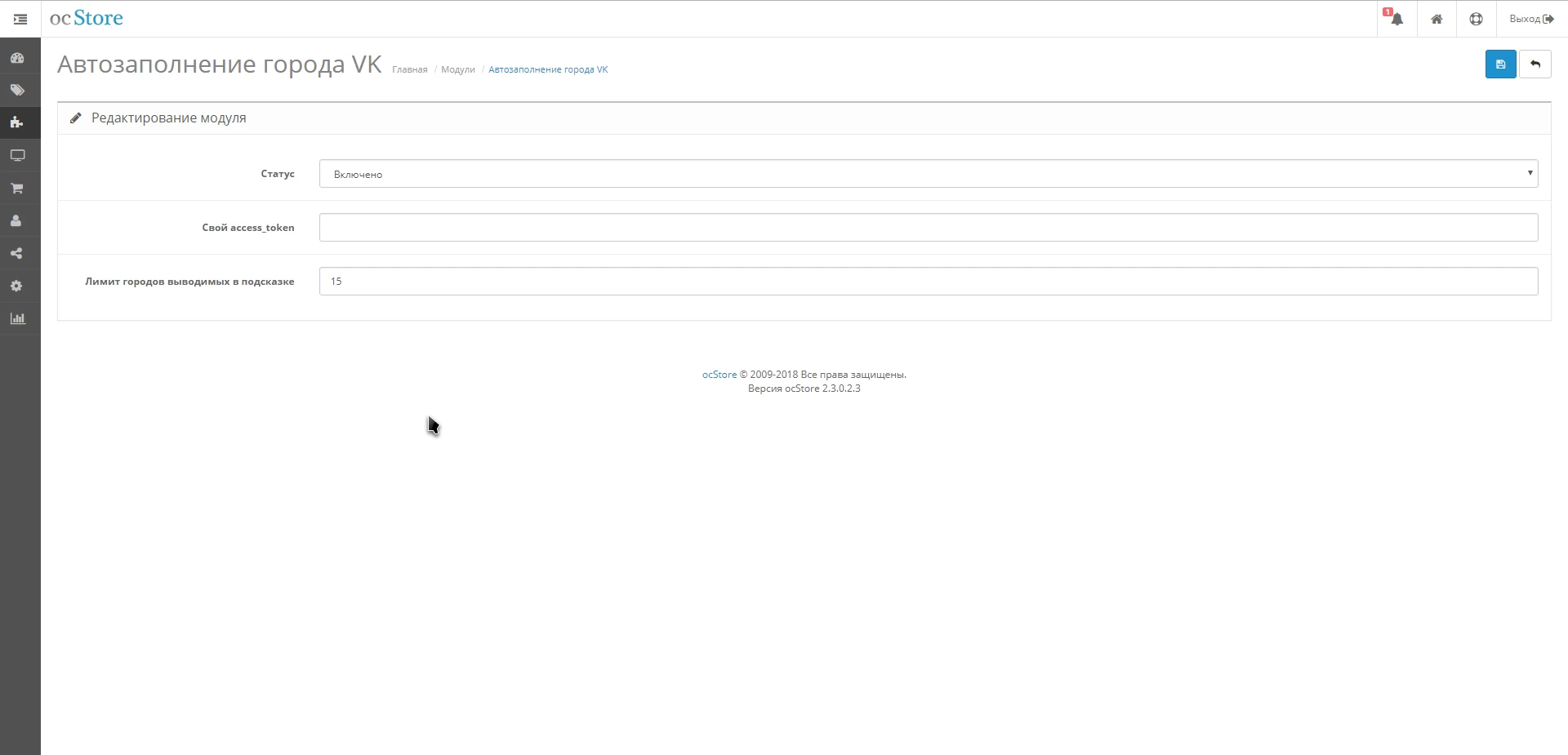This screenshot has width=1568, height=755.
Task: Click the ocStore logo in header
Action: (87, 19)
